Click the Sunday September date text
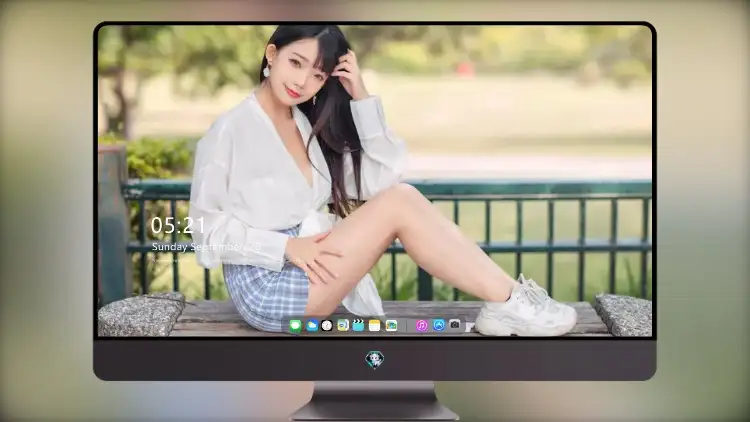 (x=206, y=247)
